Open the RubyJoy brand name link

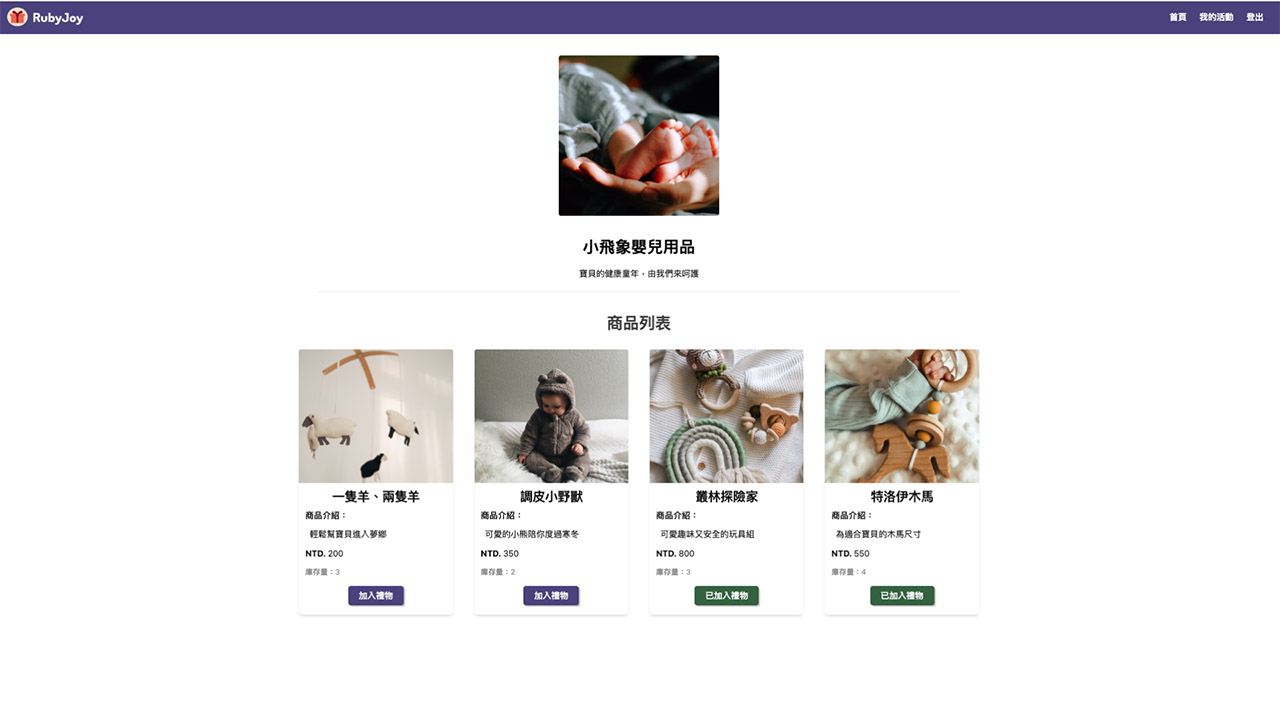click(58, 18)
